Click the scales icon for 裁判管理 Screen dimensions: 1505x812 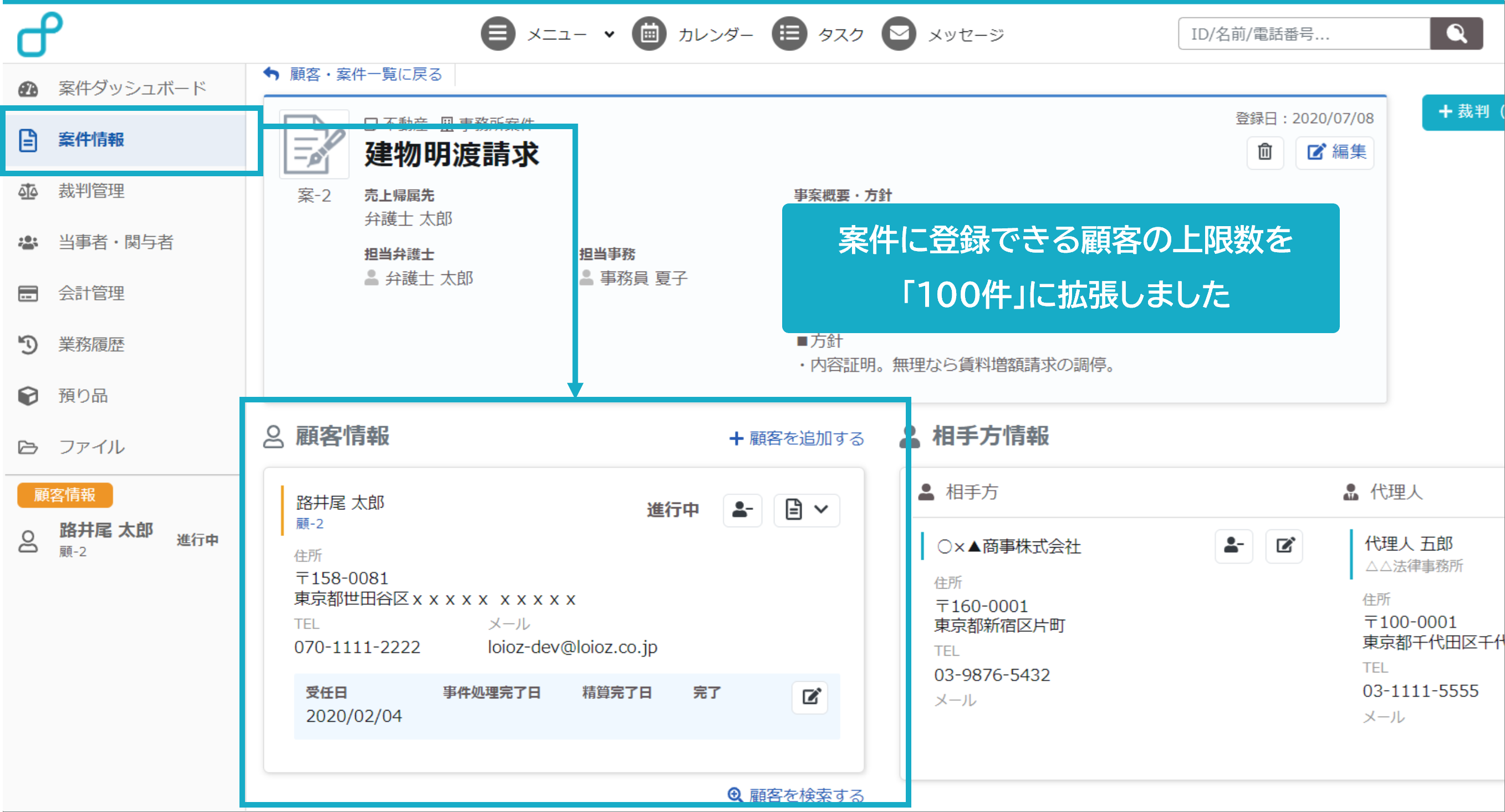tap(28, 191)
